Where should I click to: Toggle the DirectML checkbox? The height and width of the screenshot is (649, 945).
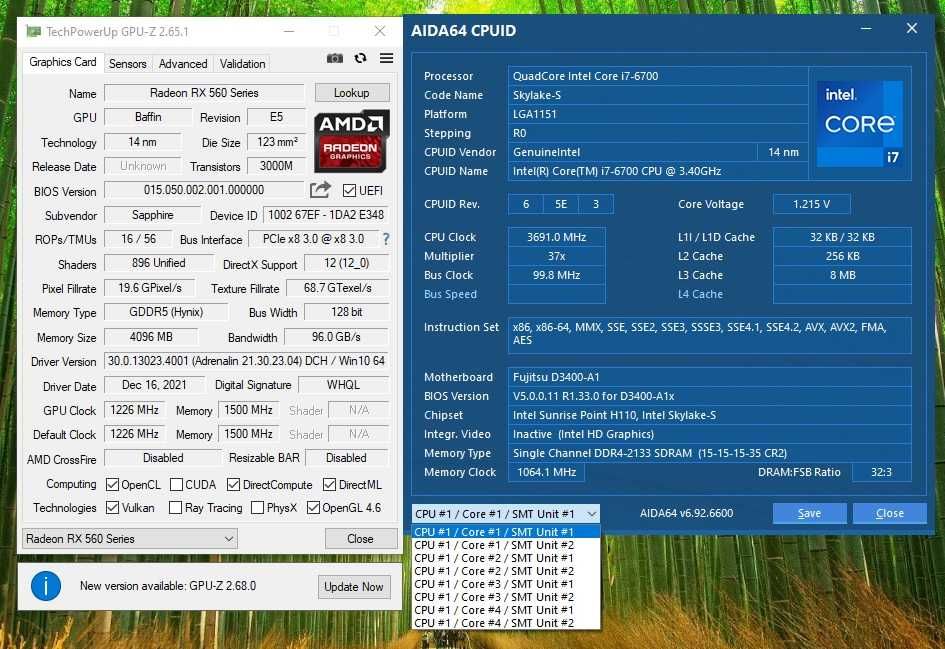click(329, 484)
